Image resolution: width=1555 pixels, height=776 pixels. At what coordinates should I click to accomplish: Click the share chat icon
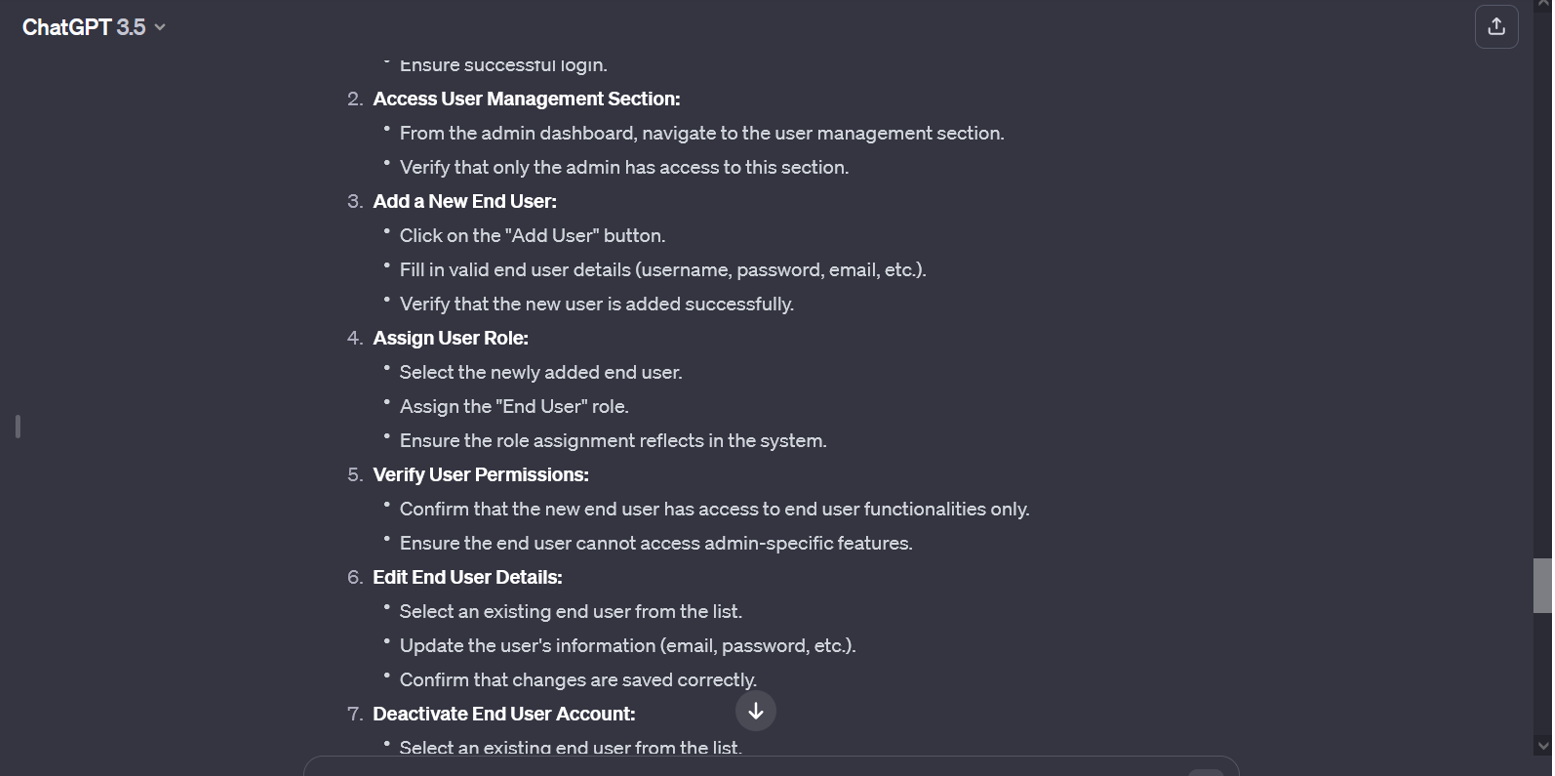(x=1495, y=27)
